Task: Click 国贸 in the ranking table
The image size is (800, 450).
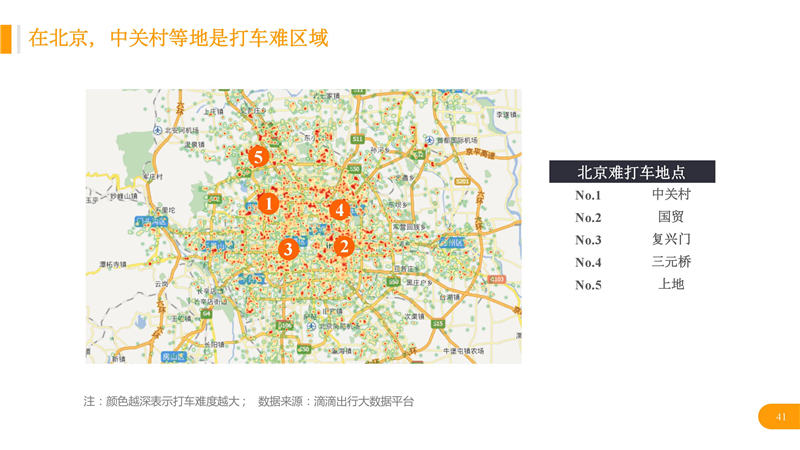Action: click(x=671, y=217)
